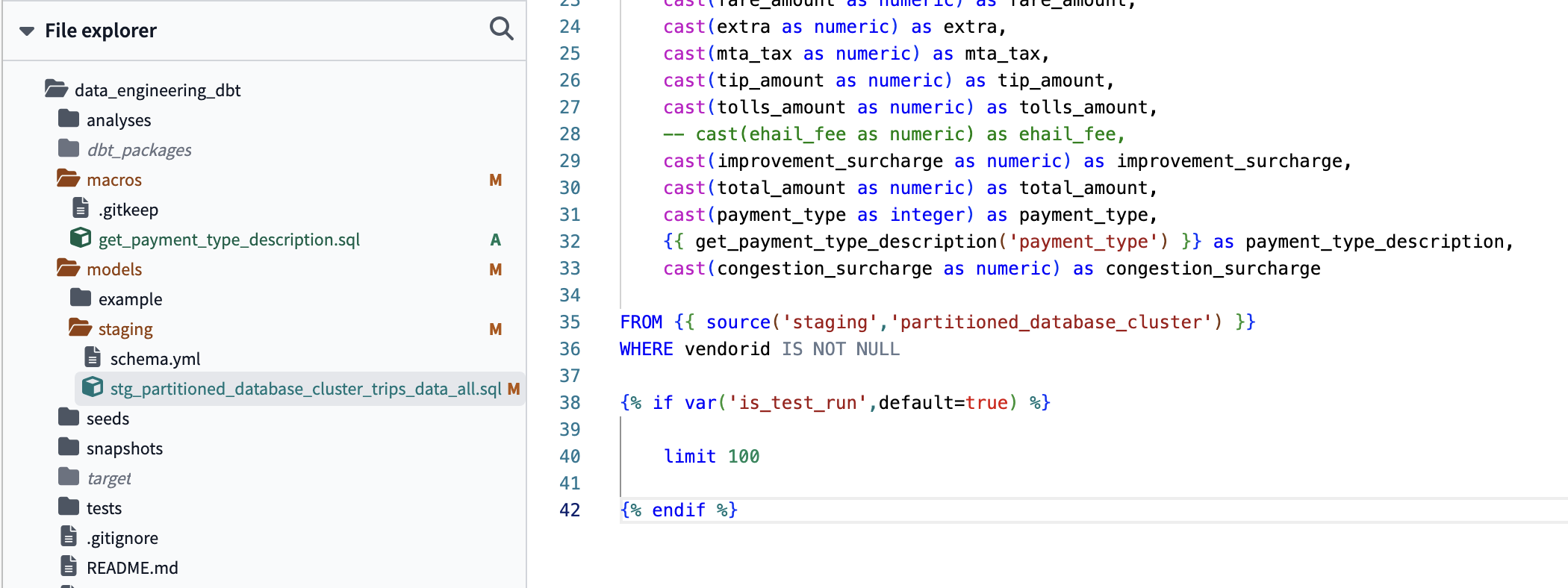
Task: Click the tip_amount cast line
Action: [889, 80]
